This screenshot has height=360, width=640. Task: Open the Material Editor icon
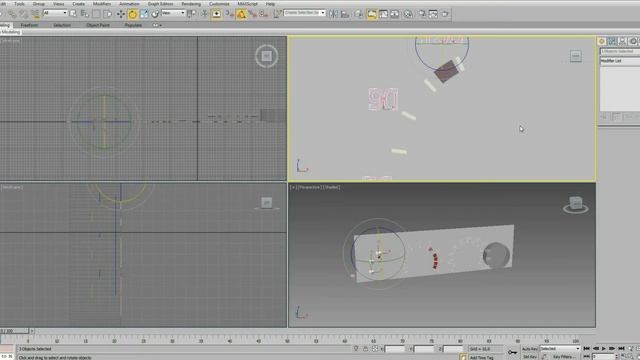tap(408, 14)
